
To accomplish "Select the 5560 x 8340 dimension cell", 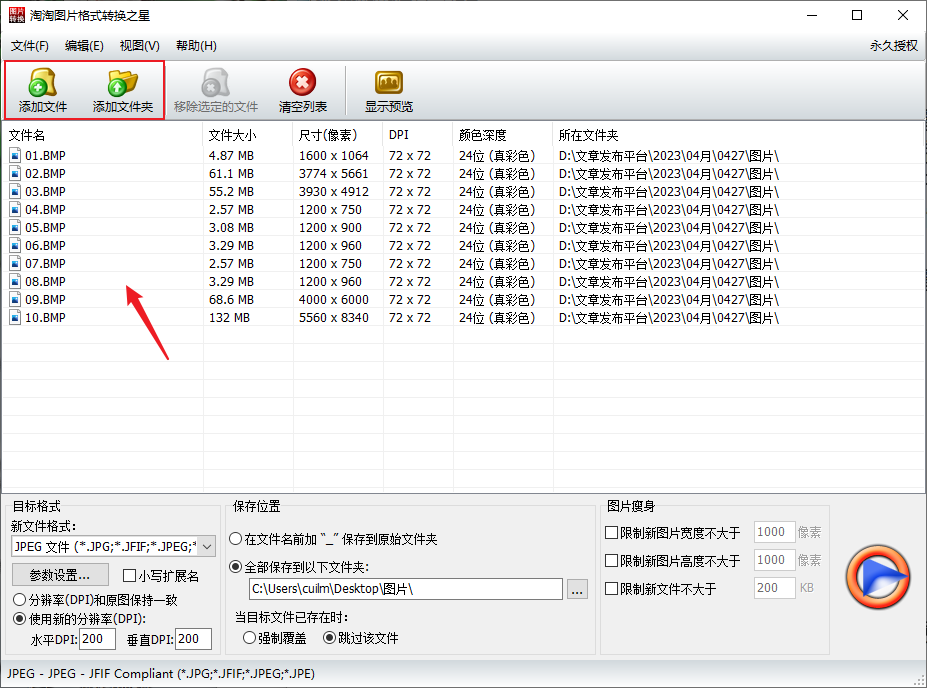I will click(333, 318).
